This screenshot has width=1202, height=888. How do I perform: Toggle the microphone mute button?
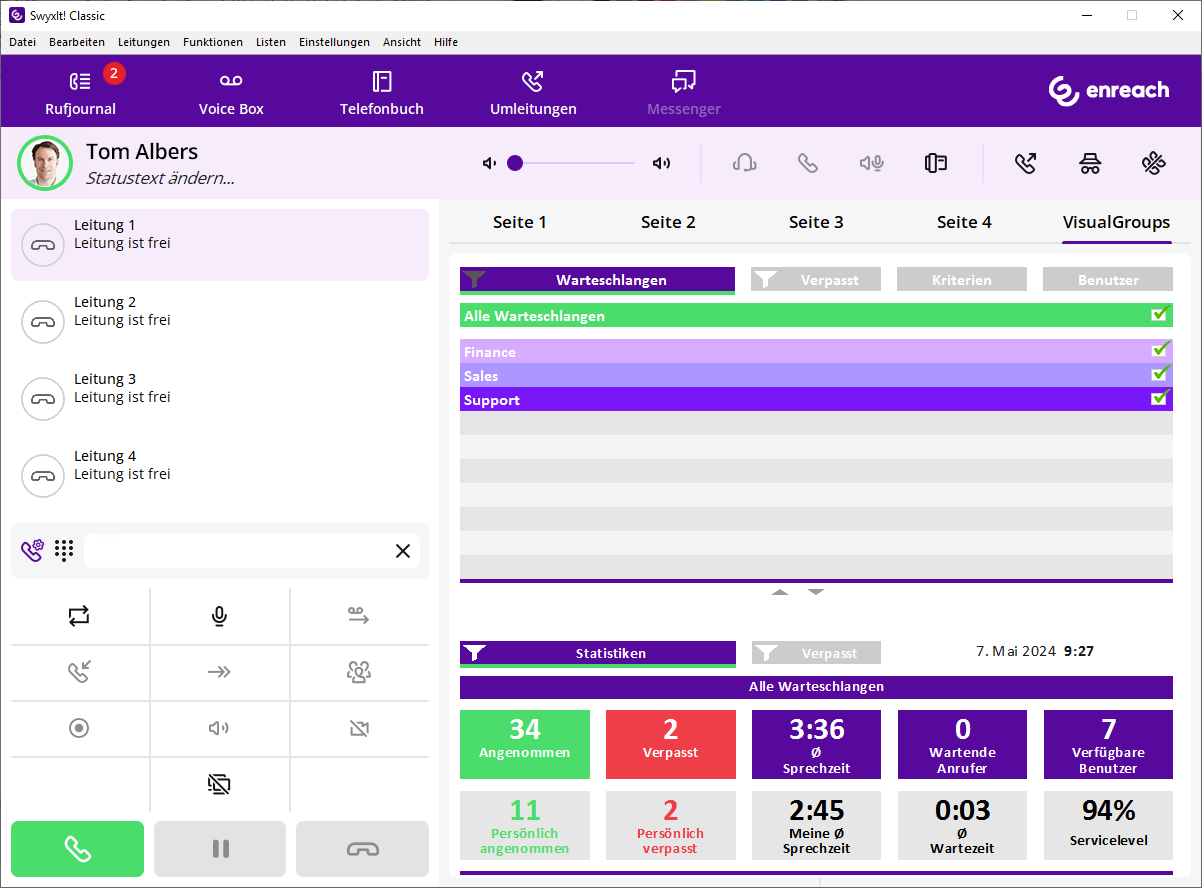[x=220, y=616]
